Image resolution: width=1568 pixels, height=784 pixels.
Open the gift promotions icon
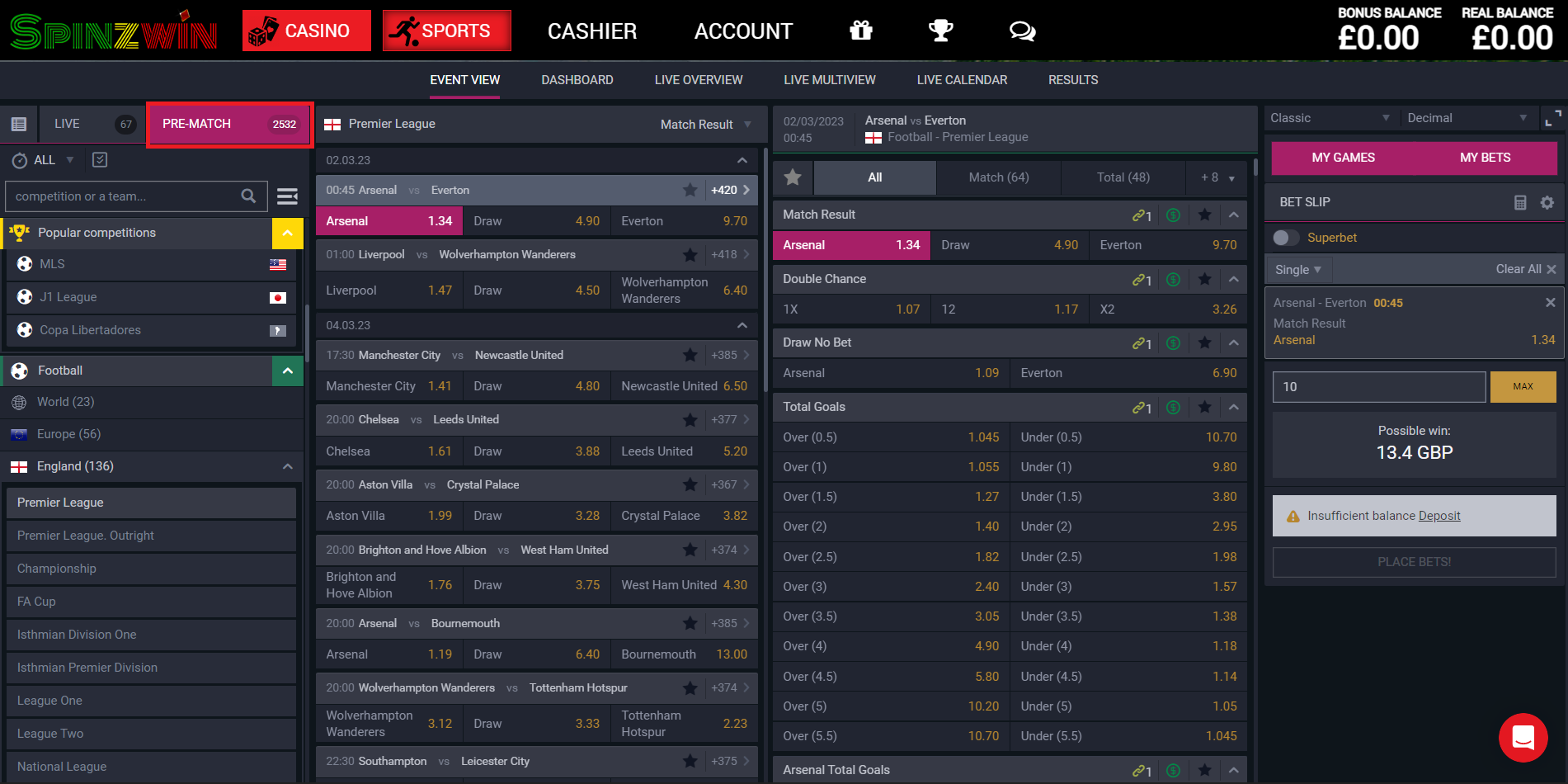[x=861, y=31]
